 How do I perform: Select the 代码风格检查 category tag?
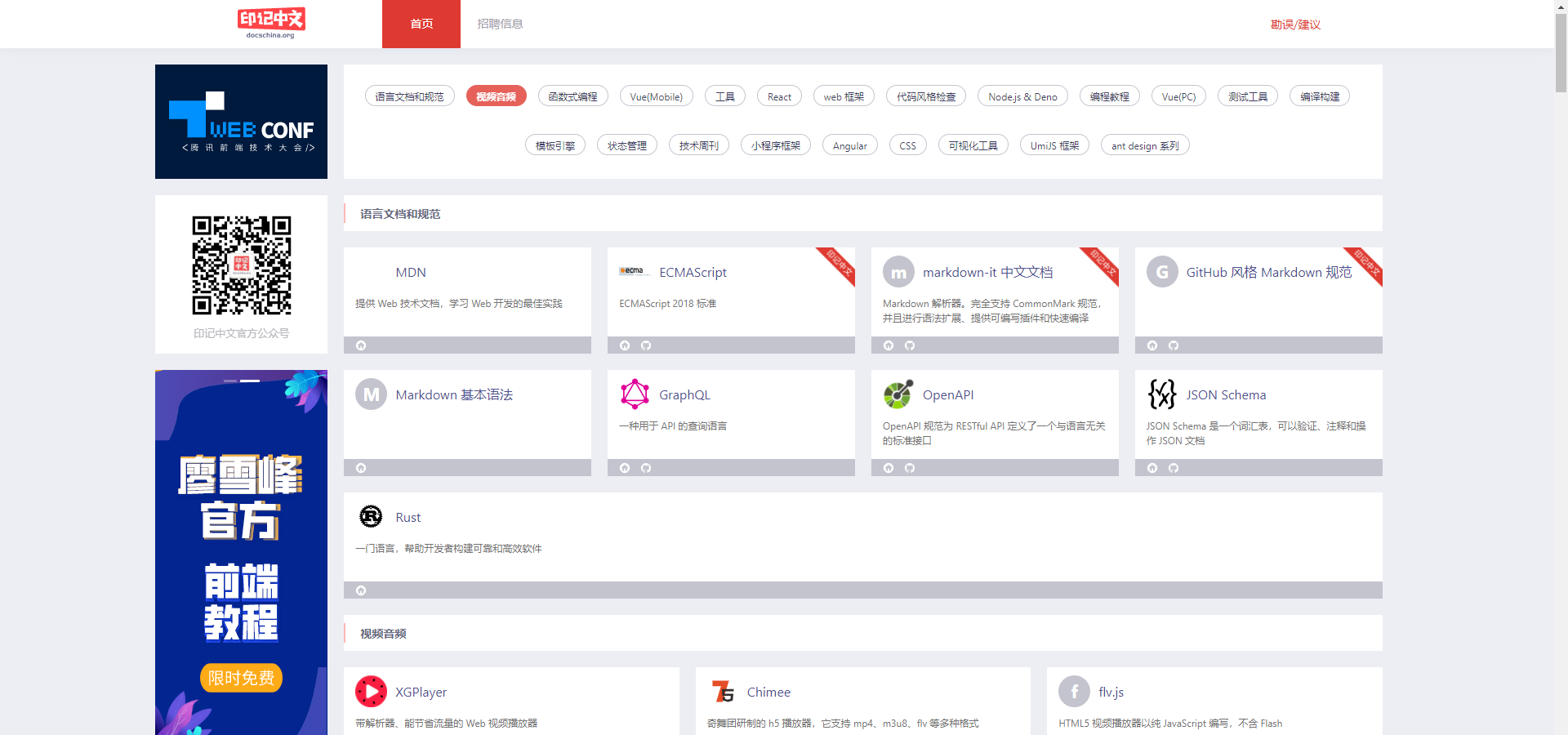point(926,96)
